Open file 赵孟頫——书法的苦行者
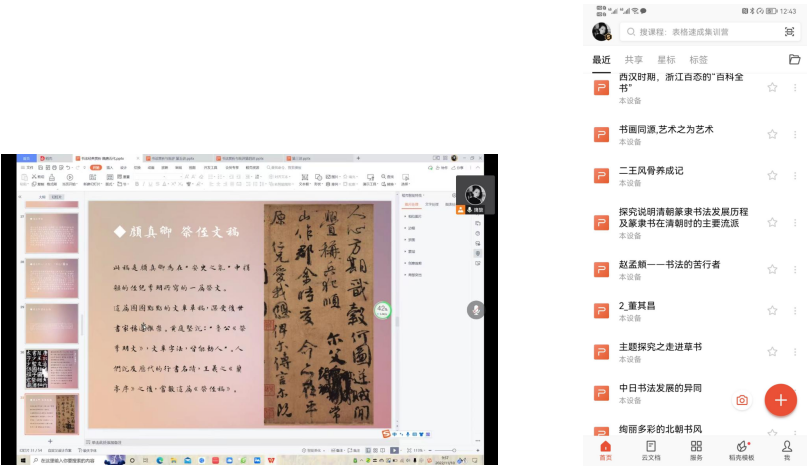 [670, 265]
